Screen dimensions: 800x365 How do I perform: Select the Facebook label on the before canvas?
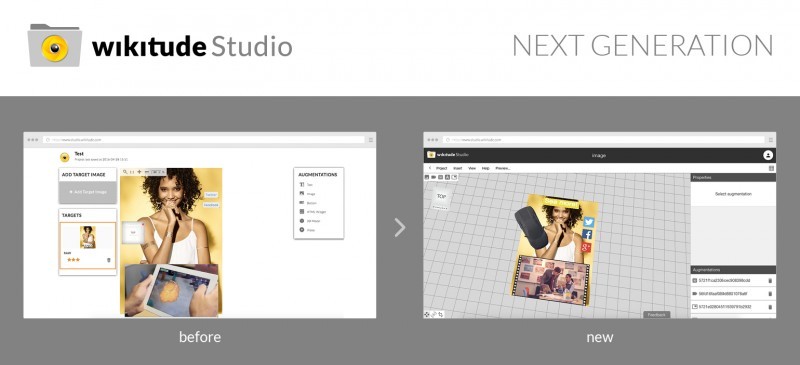211,205
